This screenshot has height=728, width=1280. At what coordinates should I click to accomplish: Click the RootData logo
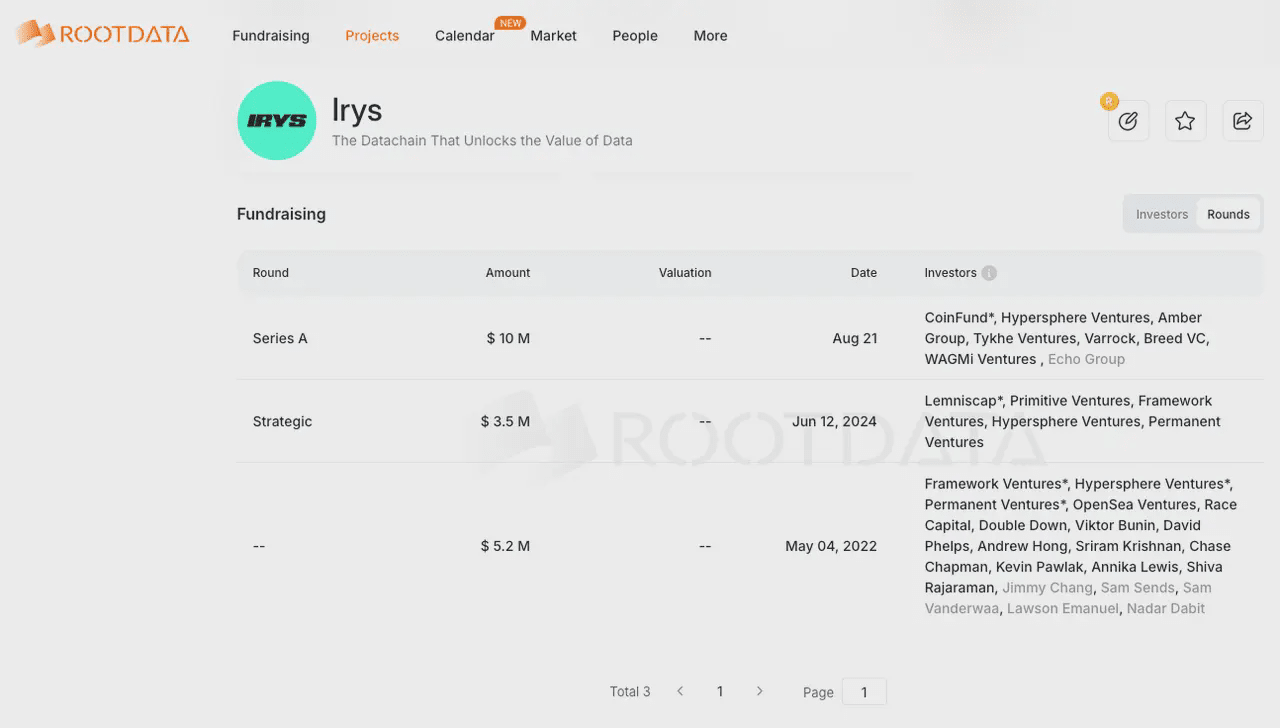point(102,34)
